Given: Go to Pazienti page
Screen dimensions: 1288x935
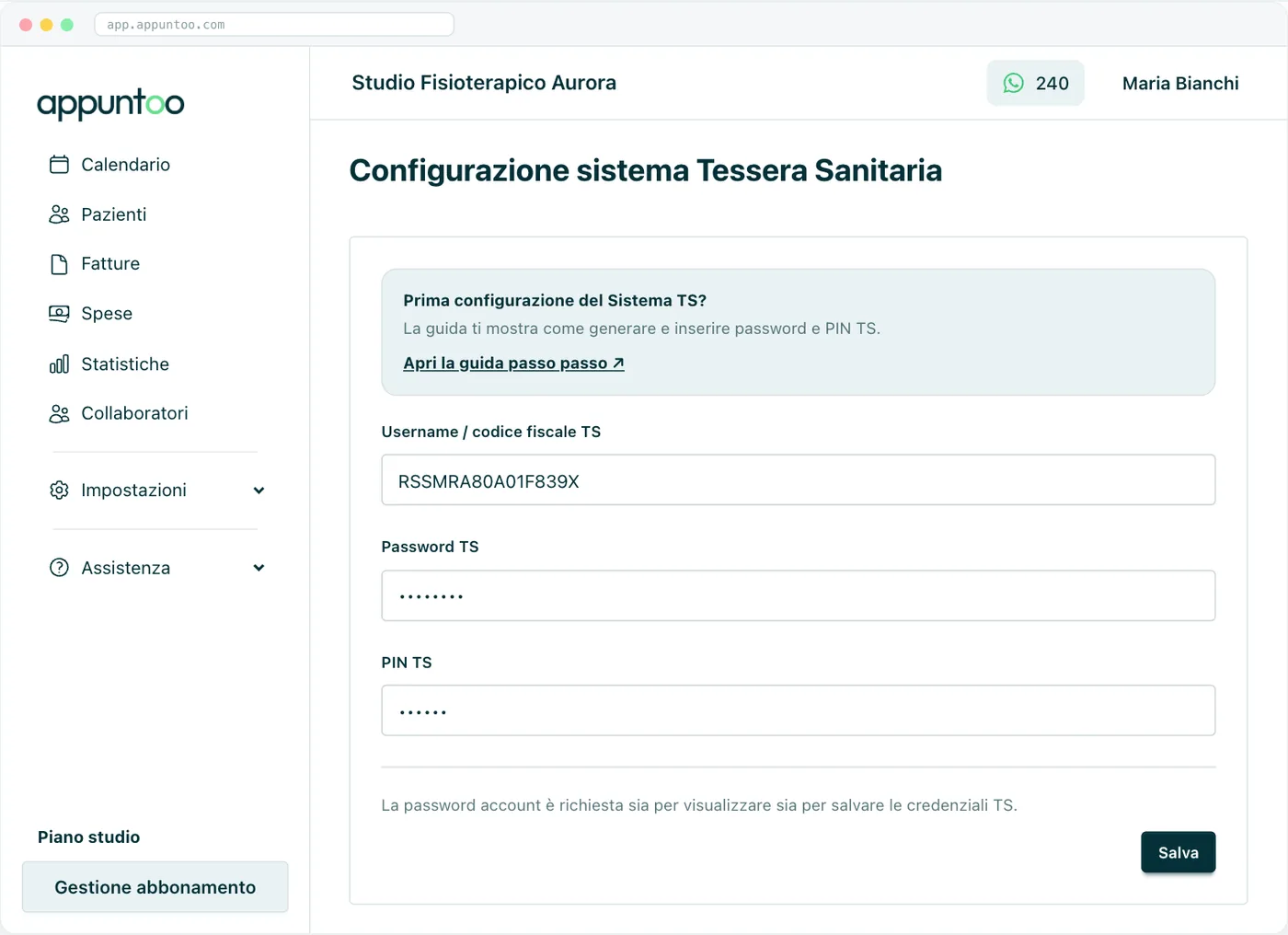Looking at the screenshot, I should pos(114,214).
